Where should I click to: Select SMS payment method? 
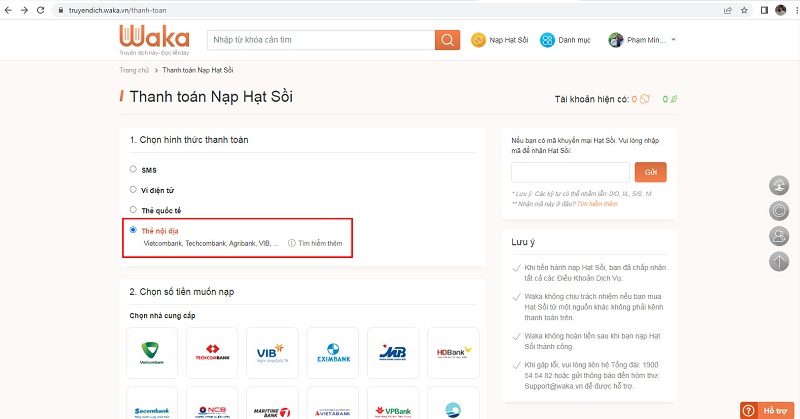click(134, 170)
